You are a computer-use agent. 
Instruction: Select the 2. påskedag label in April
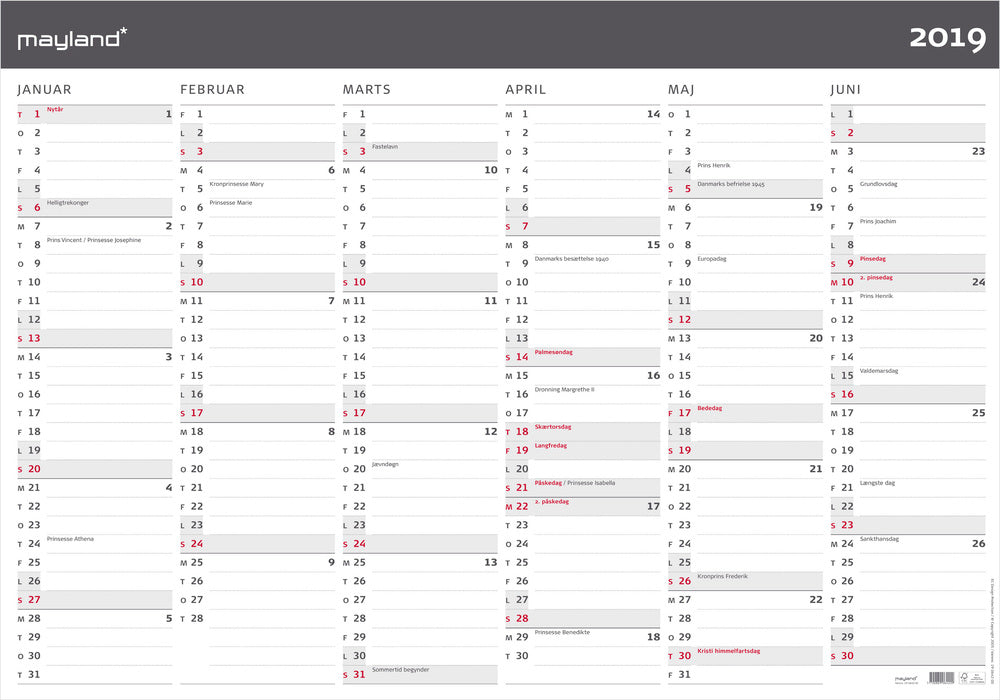[x=552, y=502]
